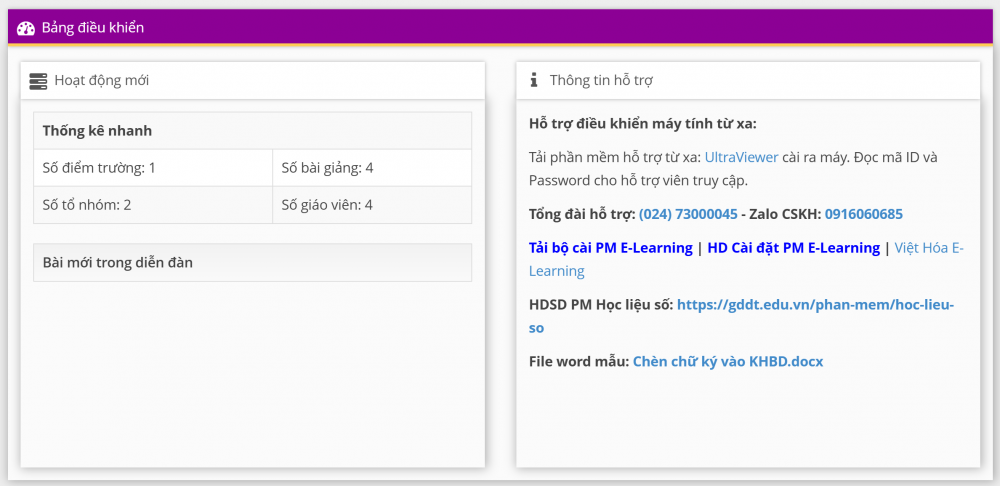Follow the Việt Hóa E-Learning link

coord(928,248)
